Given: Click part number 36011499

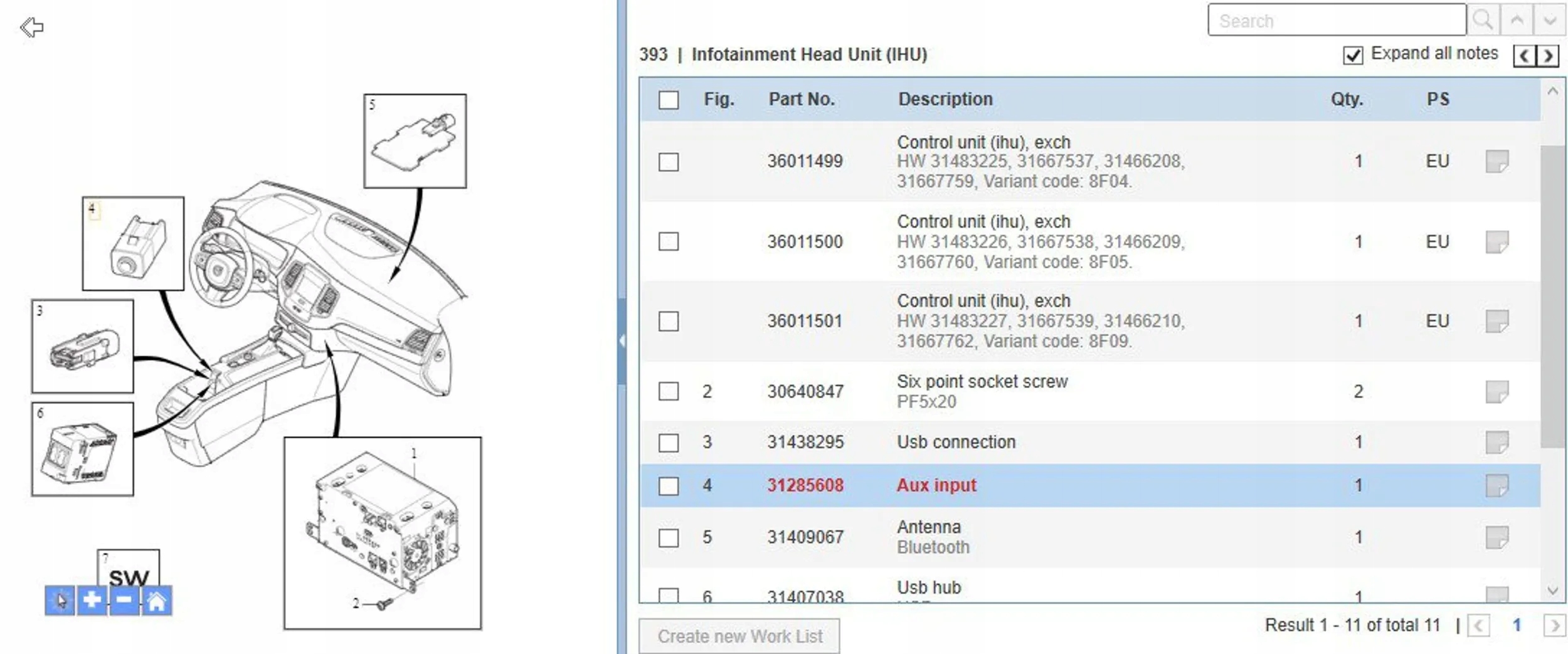Looking at the screenshot, I should point(805,161).
